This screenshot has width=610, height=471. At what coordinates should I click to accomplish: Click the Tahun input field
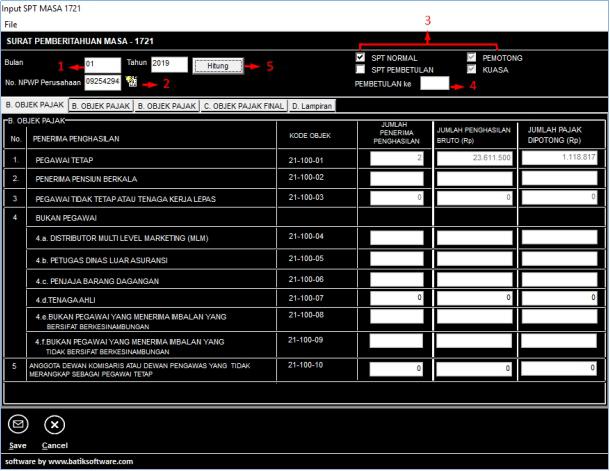pyautogui.click(x=169, y=64)
